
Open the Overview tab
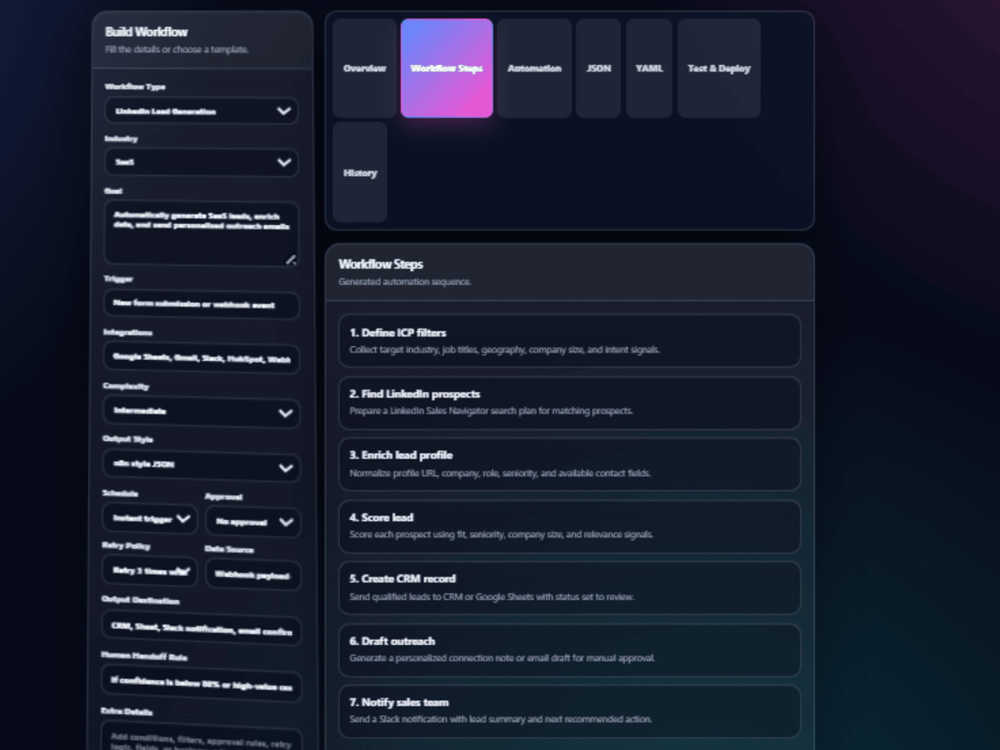(364, 68)
